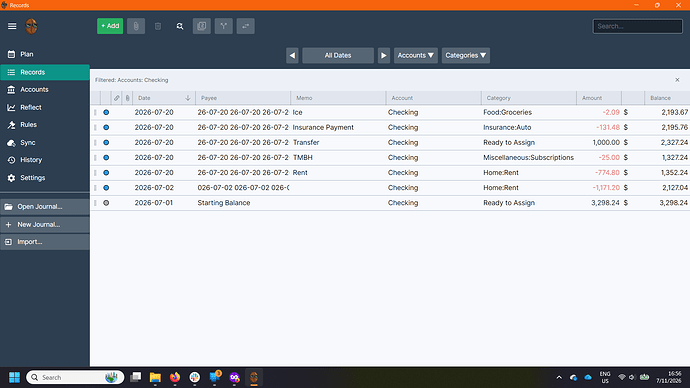
Task: Click the Import button
Action: coord(45,242)
